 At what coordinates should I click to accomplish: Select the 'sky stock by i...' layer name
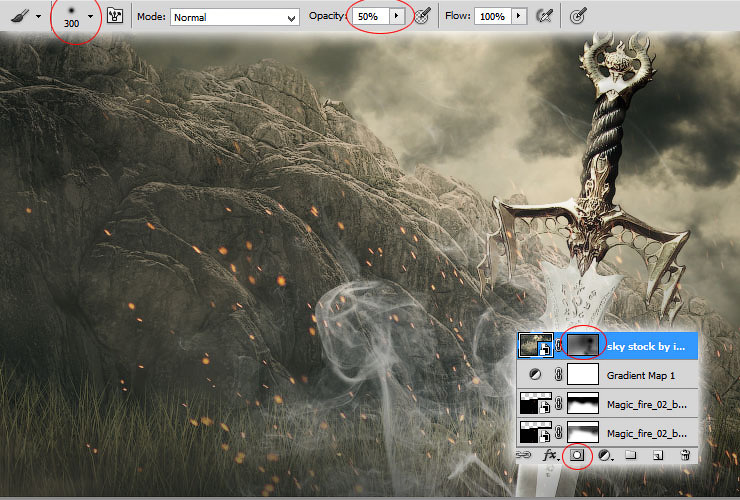click(646, 347)
